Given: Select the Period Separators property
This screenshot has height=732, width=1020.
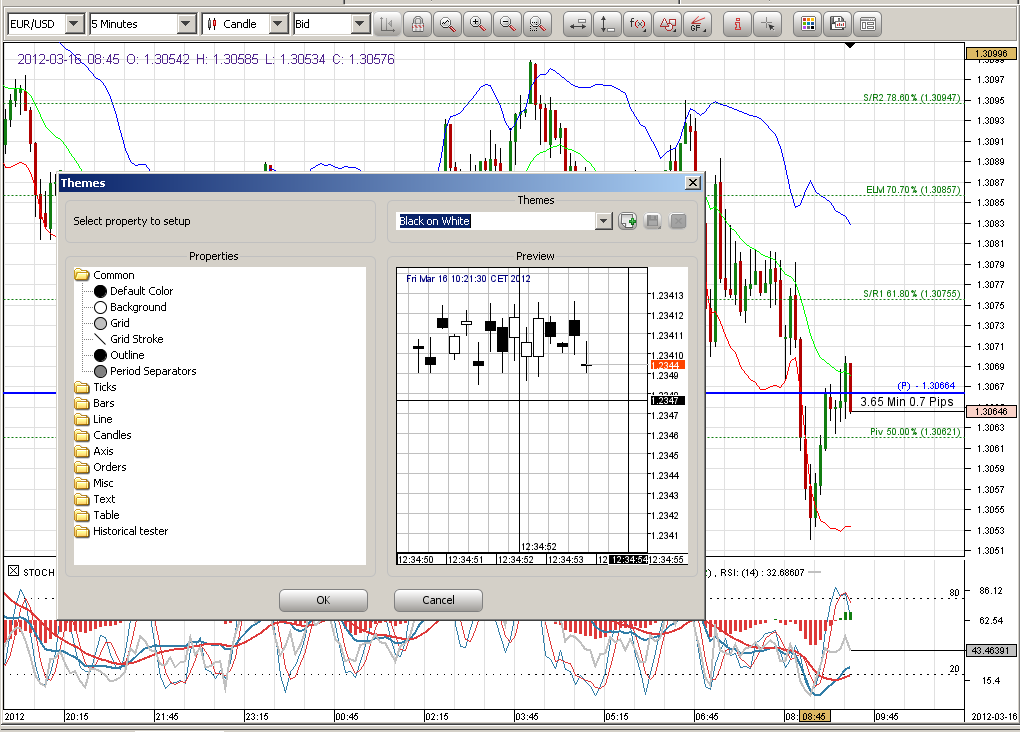Looking at the screenshot, I should coord(145,372).
